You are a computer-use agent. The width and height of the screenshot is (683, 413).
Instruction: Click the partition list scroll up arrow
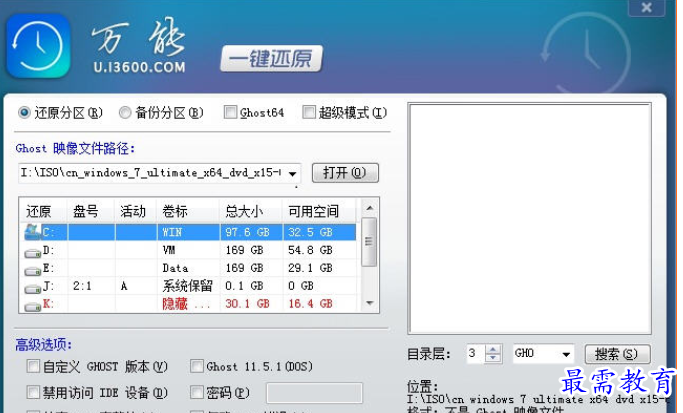369,208
